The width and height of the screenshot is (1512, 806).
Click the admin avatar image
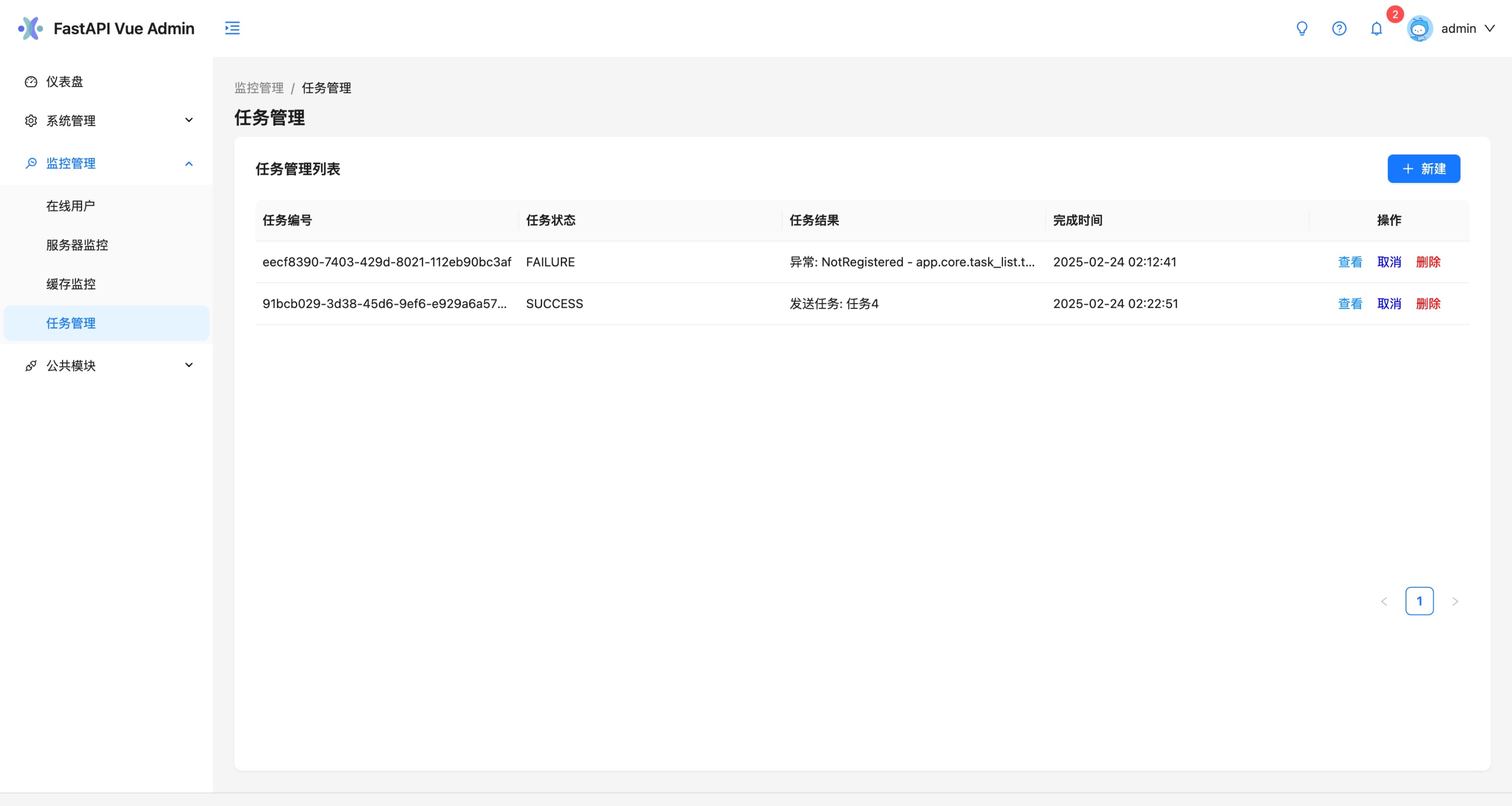tap(1419, 28)
